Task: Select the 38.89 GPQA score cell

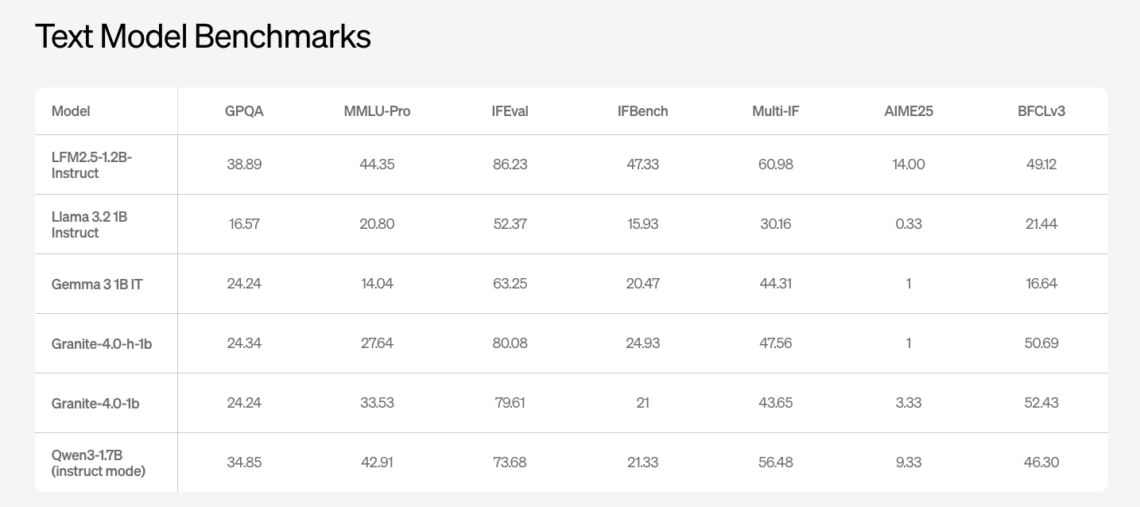Action: 243,164
